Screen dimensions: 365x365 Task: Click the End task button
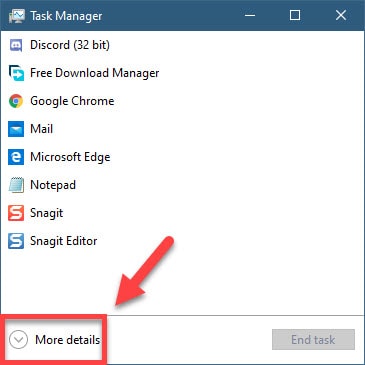coord(313,340)
